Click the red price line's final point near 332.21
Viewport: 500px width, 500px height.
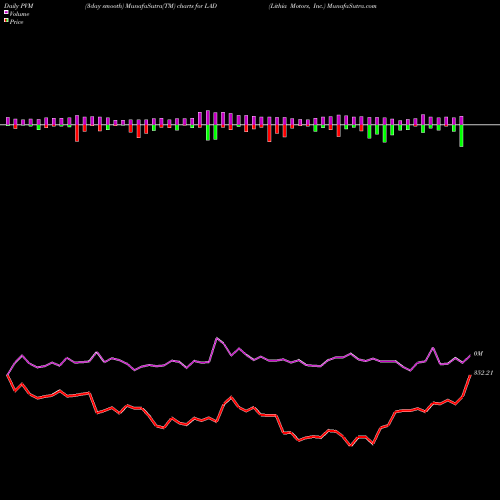click(470, 375)
